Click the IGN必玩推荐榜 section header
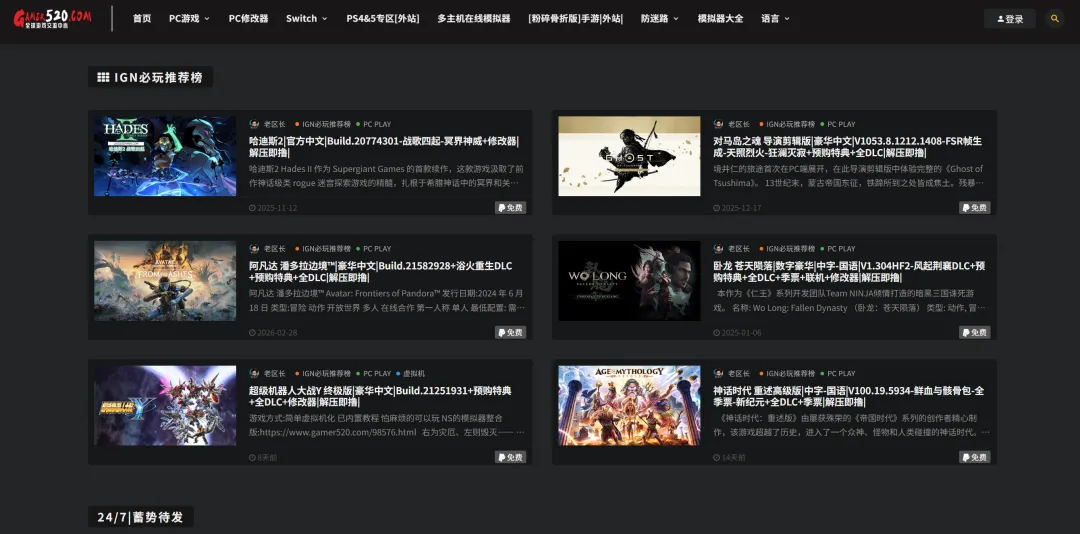This screenshot has height=534, width=1080. [x=150, y=77]
